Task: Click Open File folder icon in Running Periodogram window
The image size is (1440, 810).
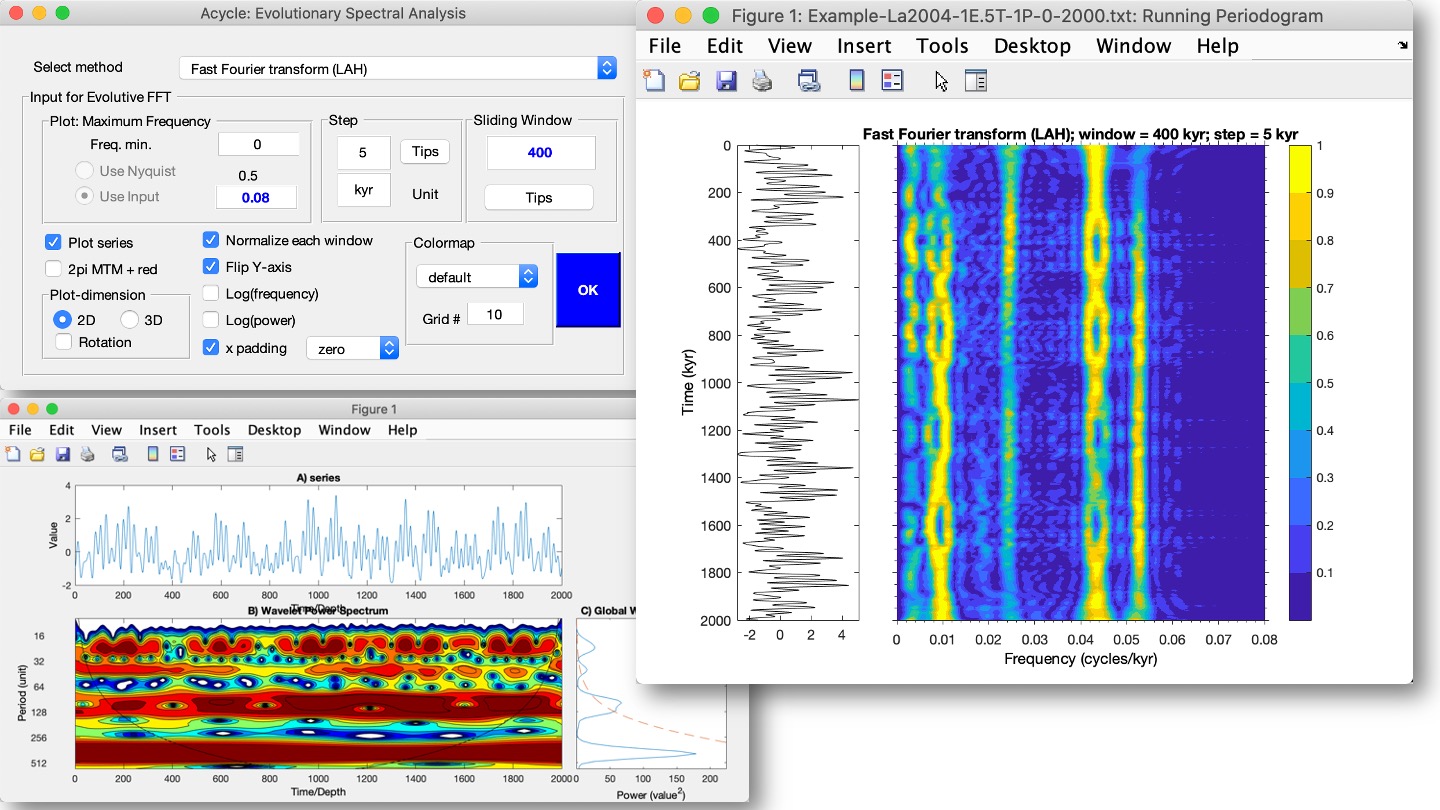Action: pyautogui.click(x=689, y=81)
